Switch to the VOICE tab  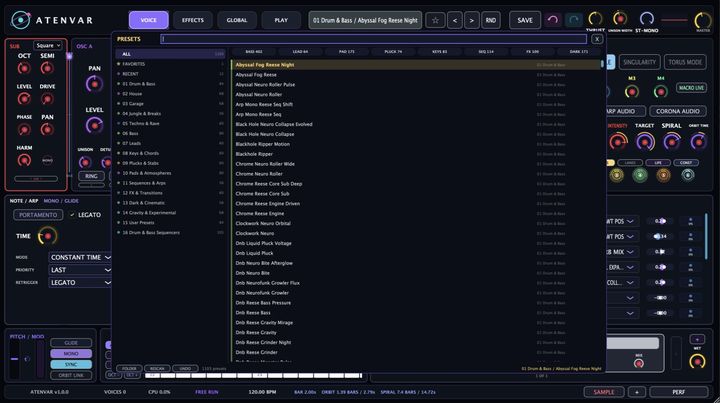click(148, 20)
